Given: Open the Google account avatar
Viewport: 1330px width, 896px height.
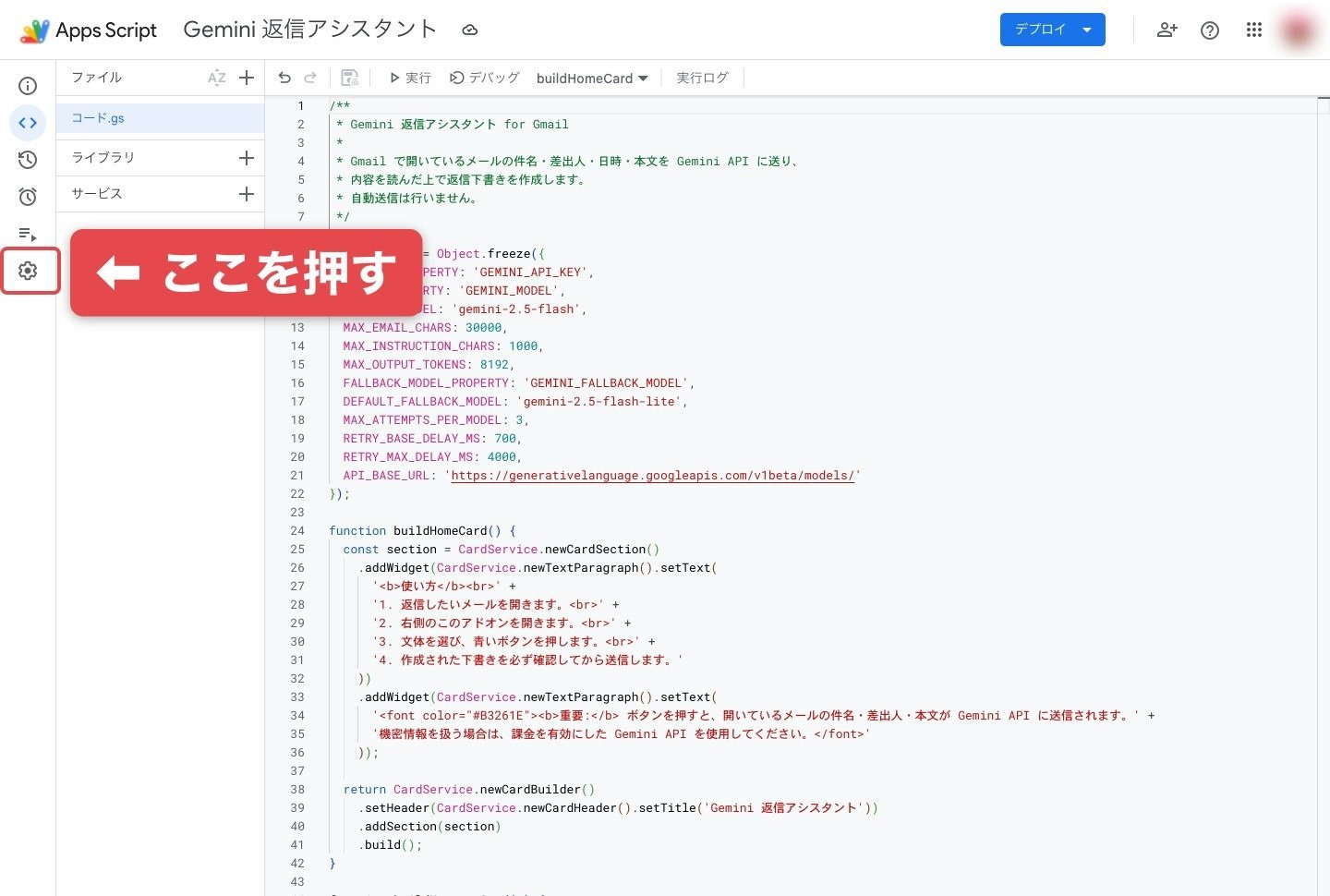Looking at the screenshot, I should tap(1298, 30).
